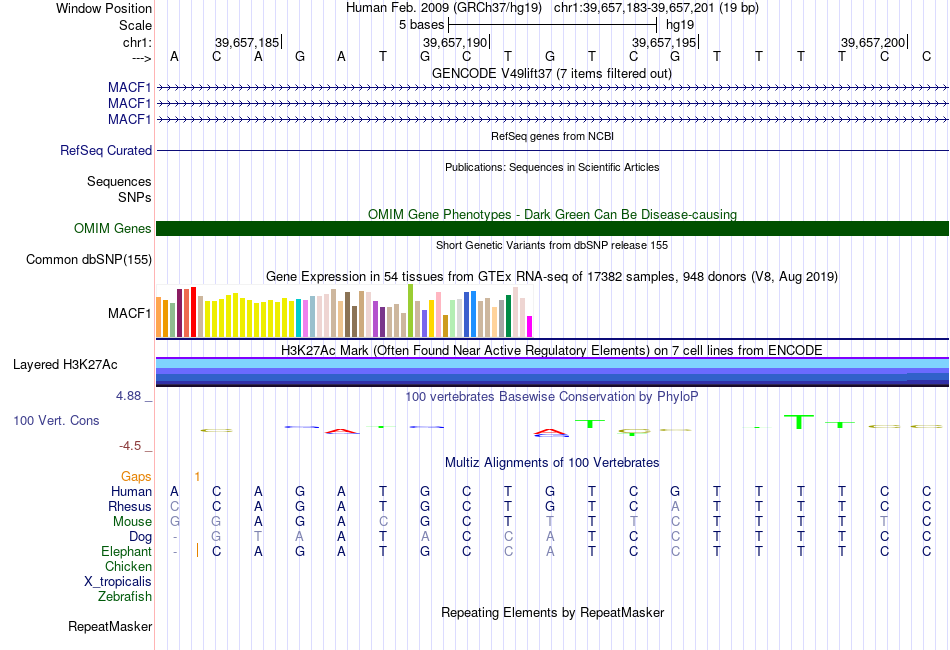
Task: Click the red bar in GTEx chart
Action: coord(193,312)
